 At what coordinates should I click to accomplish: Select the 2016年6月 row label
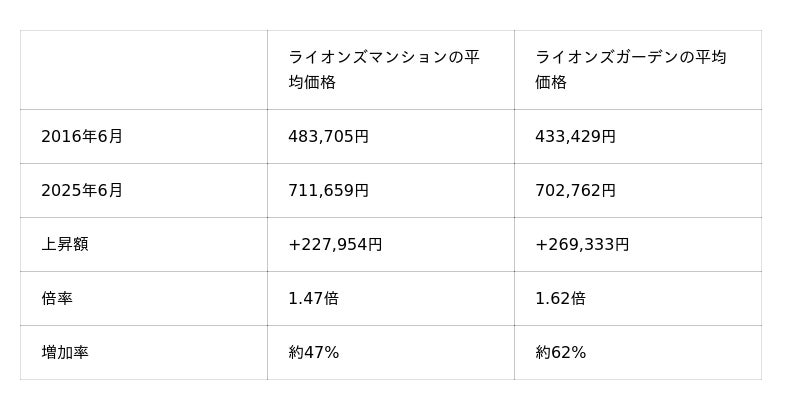point(82,137)
